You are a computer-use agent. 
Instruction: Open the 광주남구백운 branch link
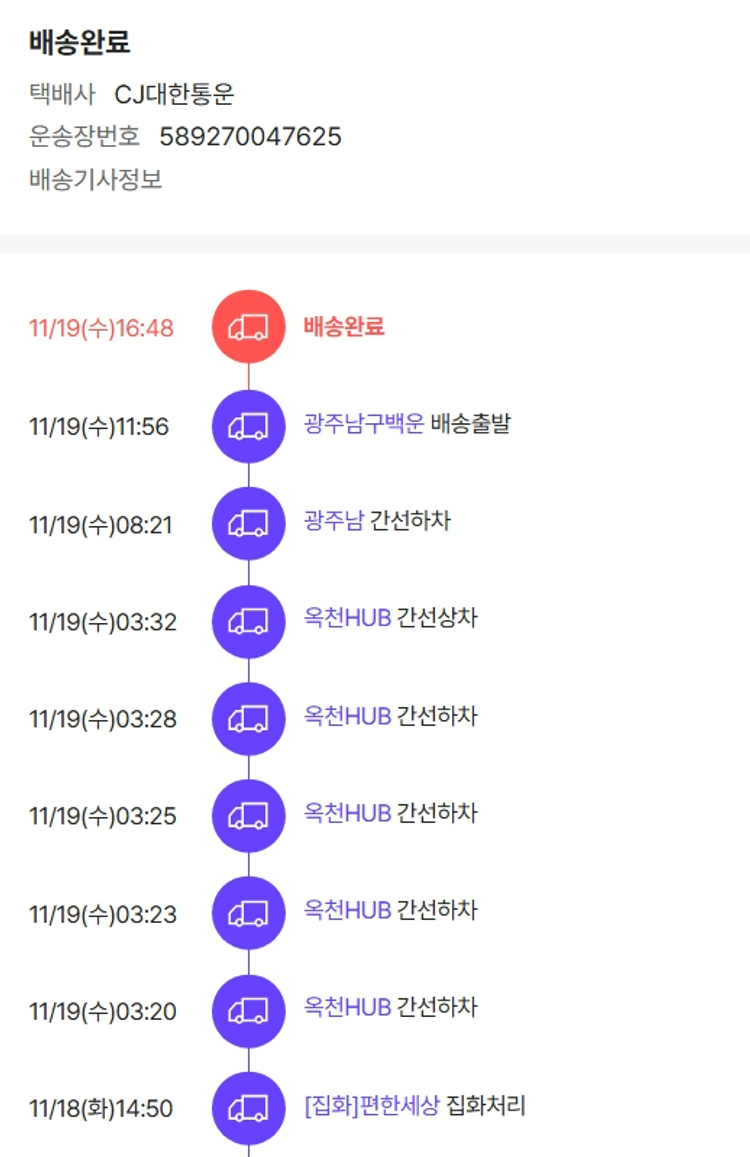point(364,424)
